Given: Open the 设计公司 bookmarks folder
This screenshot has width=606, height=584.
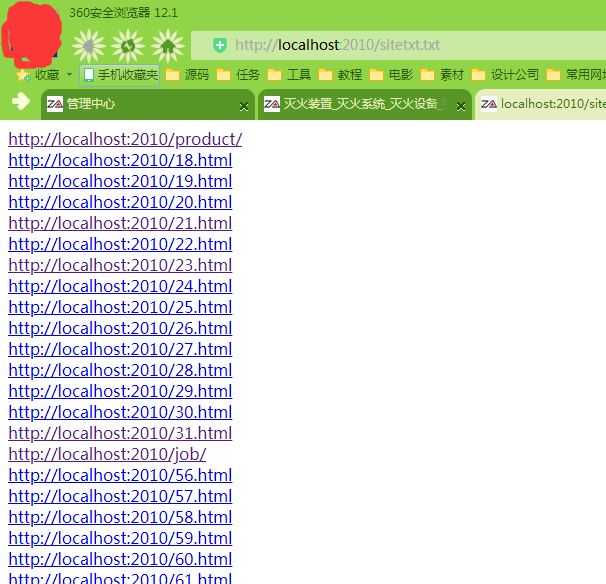Looking at the screenshot, I should coord(505,75).
